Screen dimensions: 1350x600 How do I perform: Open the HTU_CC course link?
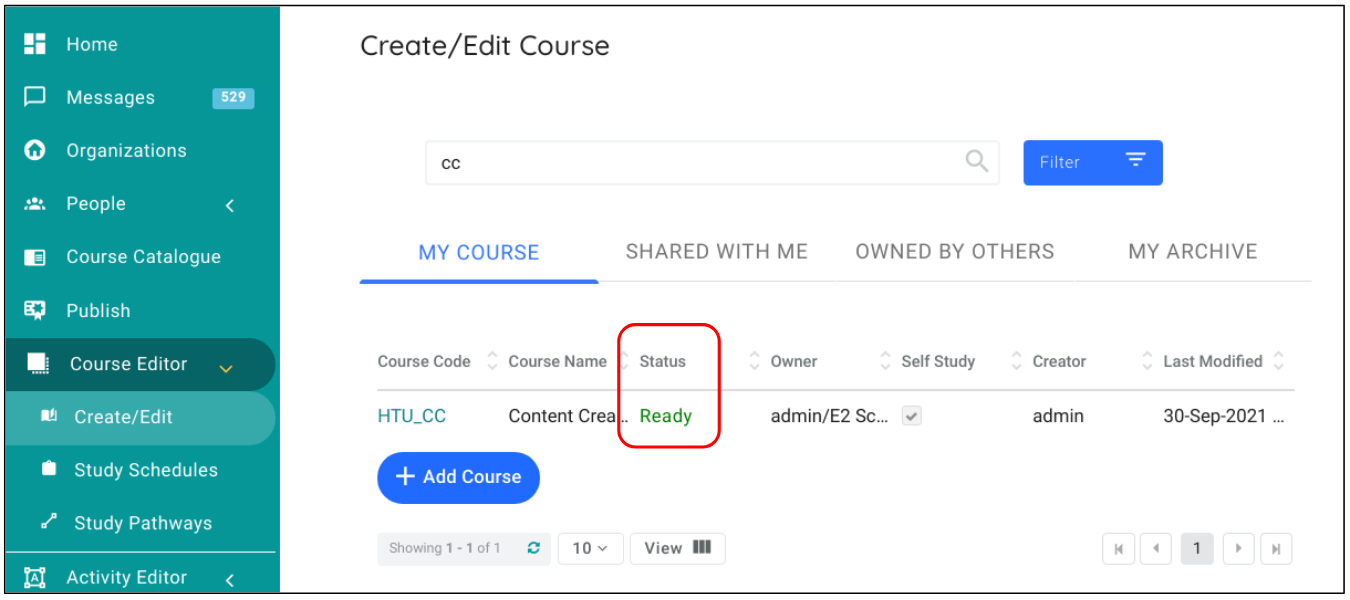tap(411, 417)
